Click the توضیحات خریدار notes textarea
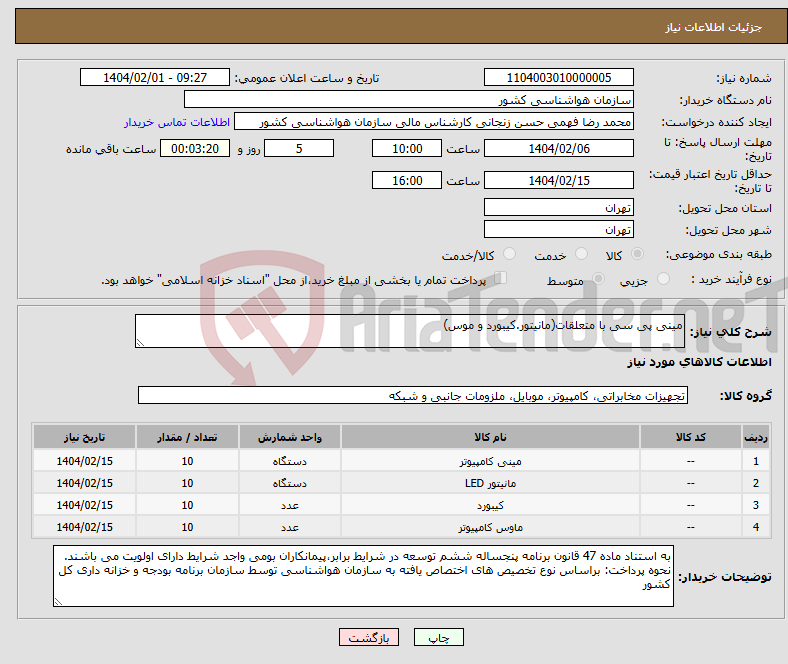This screenshot has height=664, width=788. [363, 576]
